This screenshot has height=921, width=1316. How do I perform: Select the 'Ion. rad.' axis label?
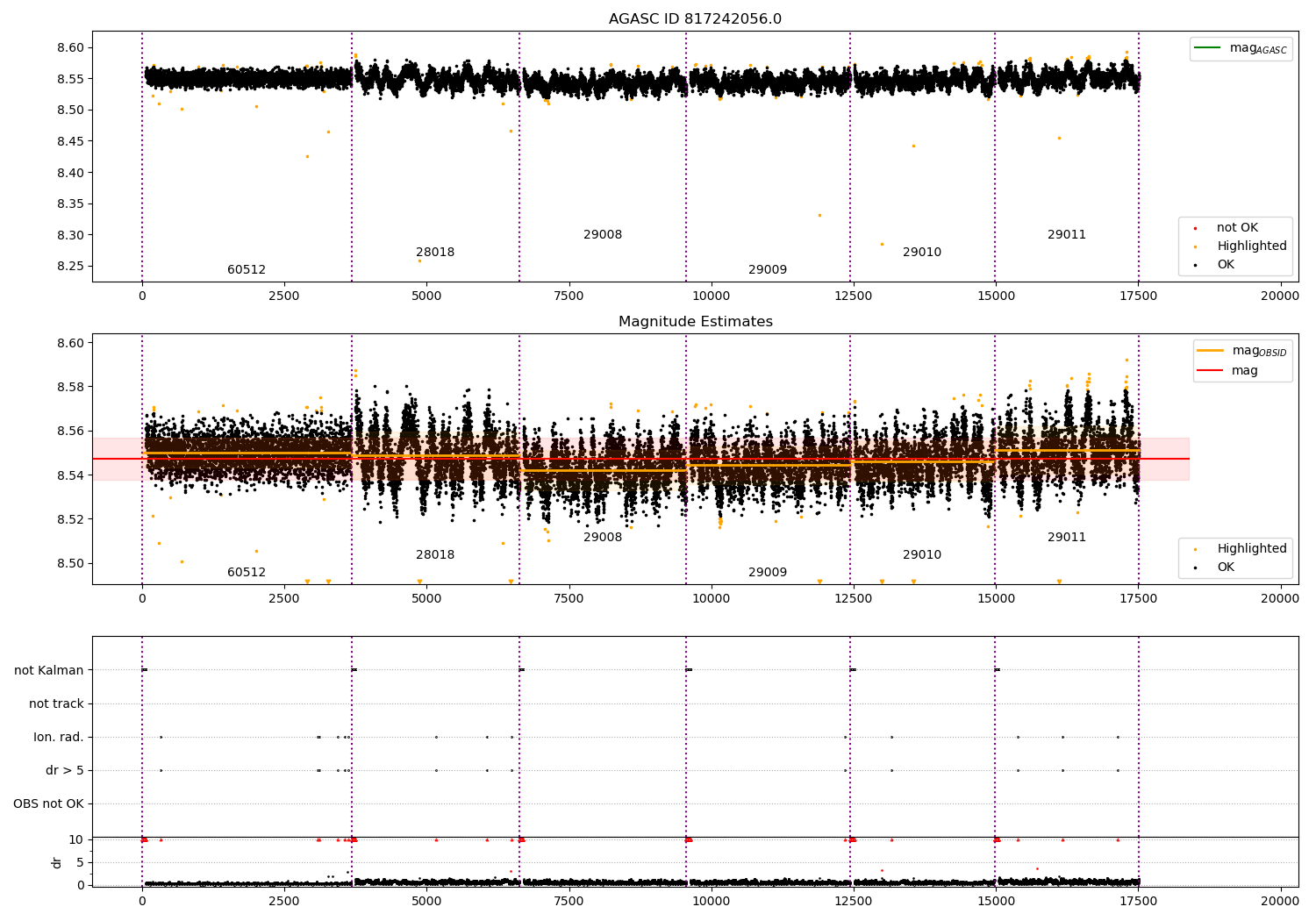coord(59,737)
